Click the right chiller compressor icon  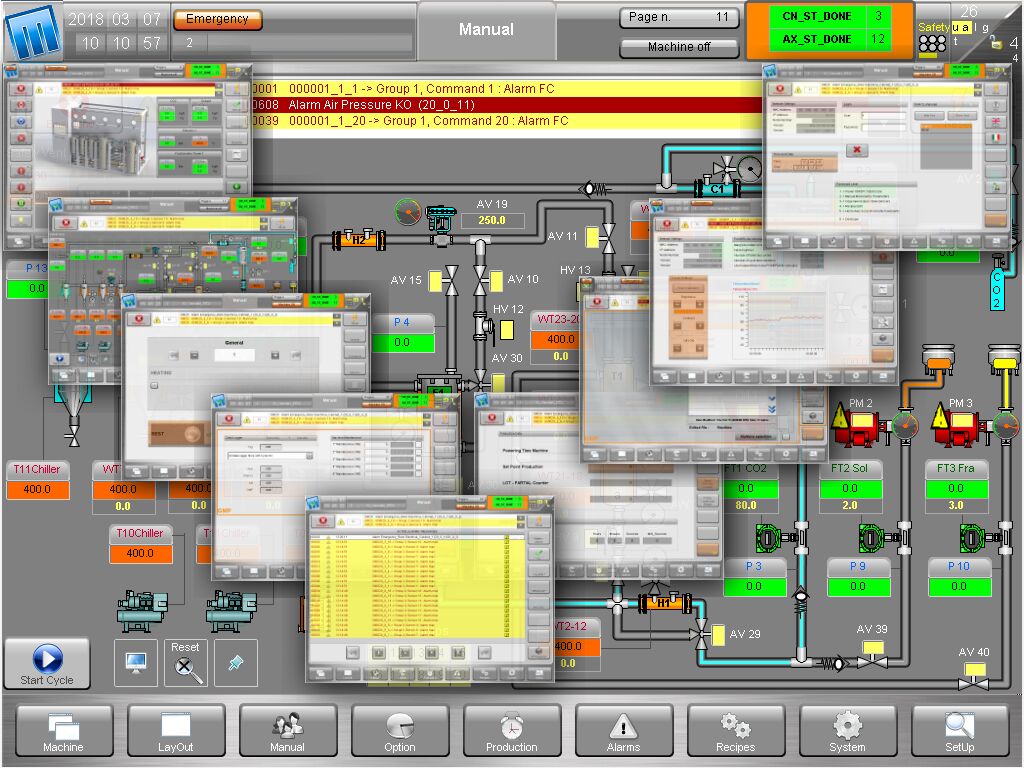[232, 611]
